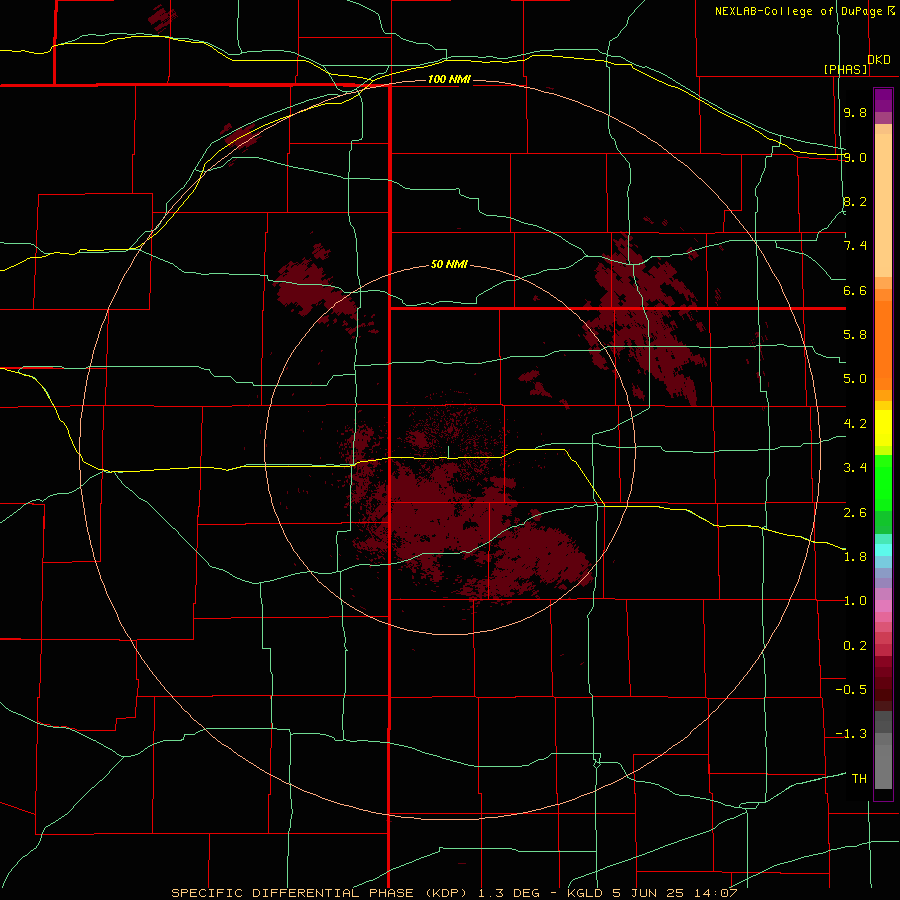
Task: Click the -0.5 color scale value
Action: 851,690
